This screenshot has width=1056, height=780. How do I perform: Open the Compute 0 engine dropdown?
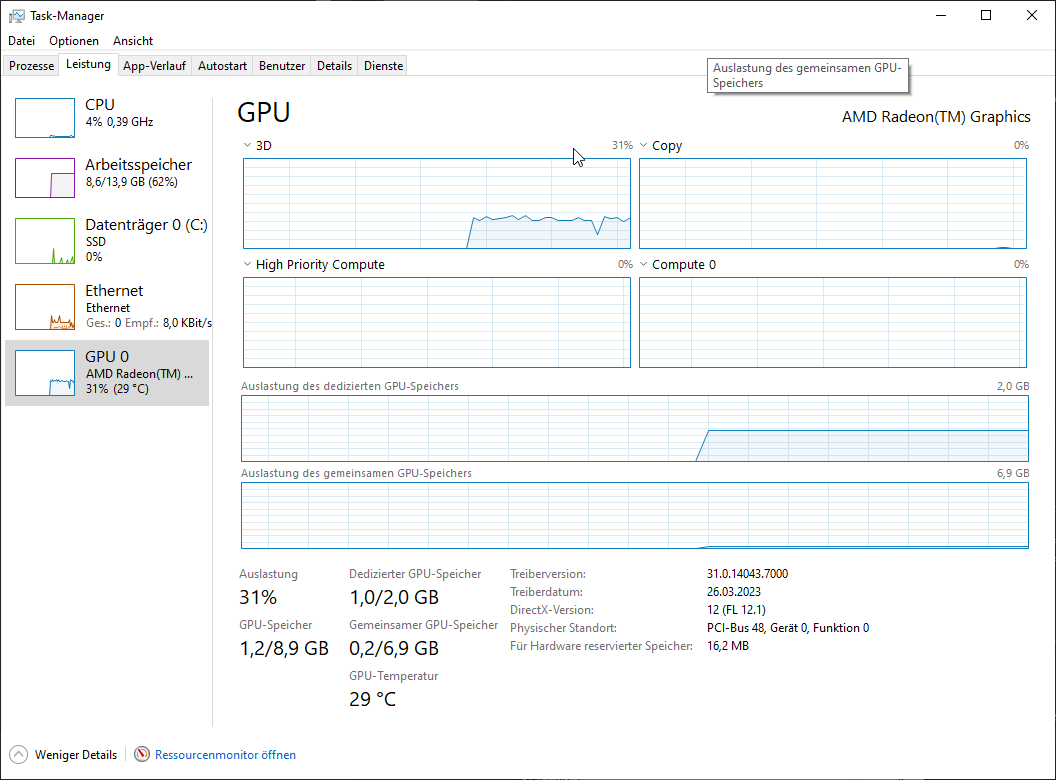(643, 265)
